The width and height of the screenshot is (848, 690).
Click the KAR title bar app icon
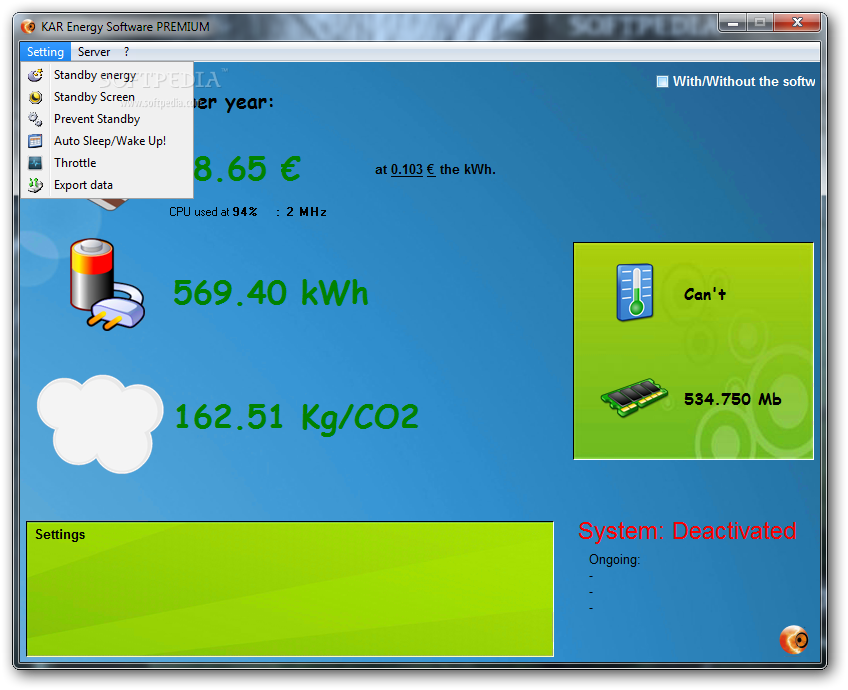tap(28, 26)
